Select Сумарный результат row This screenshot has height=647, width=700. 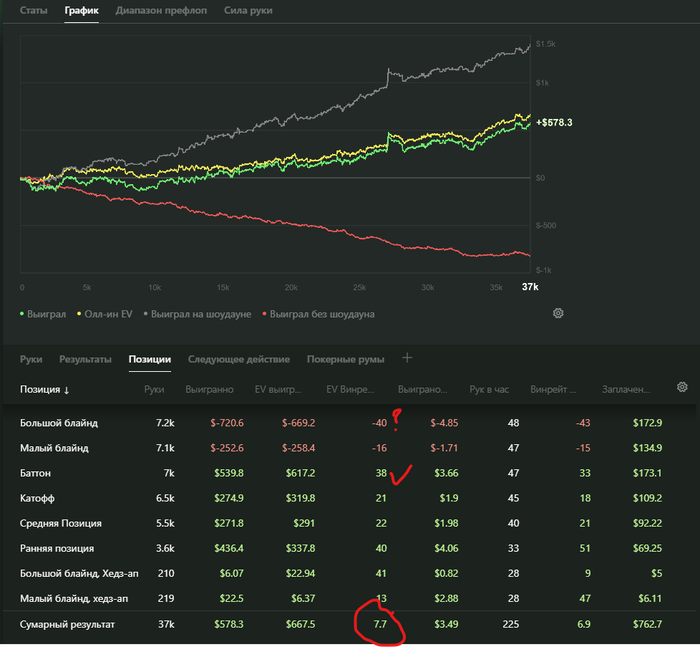pyautogui.click(x=350, y=624)
